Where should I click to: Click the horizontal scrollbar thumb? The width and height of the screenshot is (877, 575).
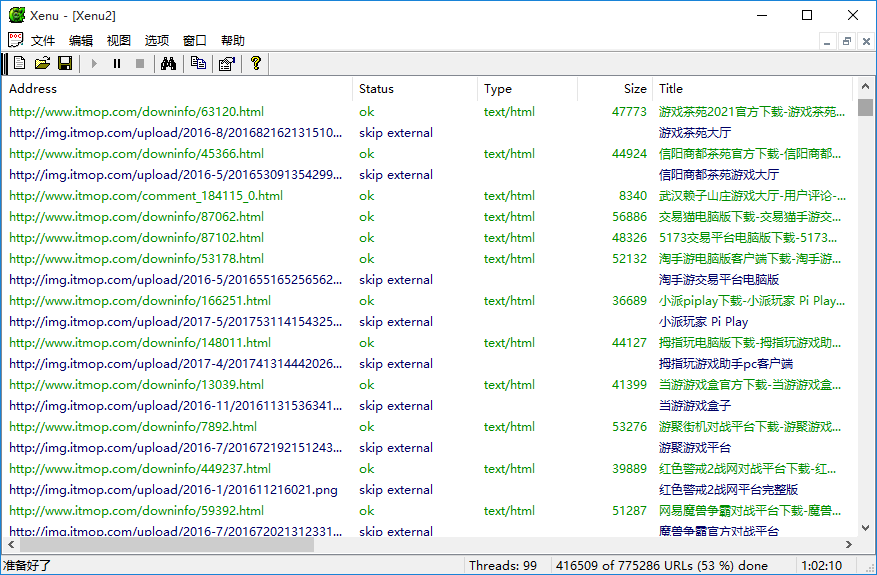coord(167,544)
